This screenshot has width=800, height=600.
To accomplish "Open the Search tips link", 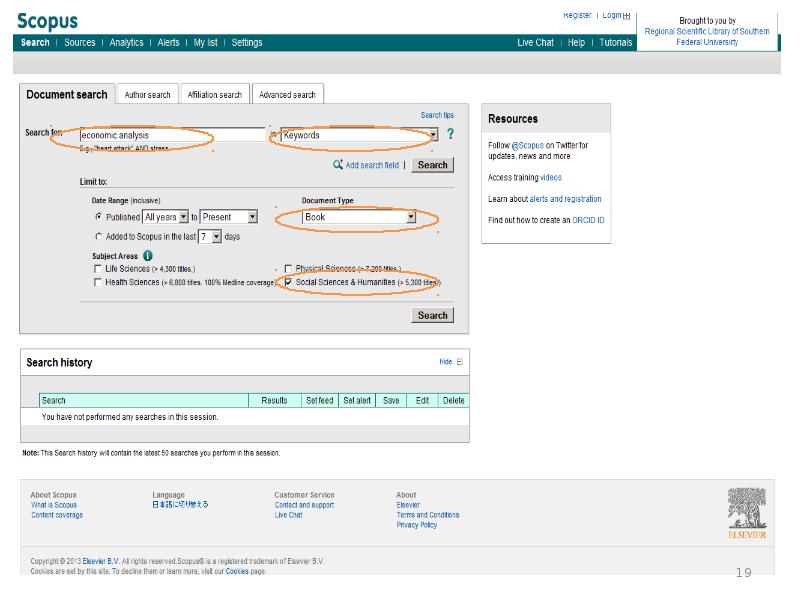I will (437, 116).
